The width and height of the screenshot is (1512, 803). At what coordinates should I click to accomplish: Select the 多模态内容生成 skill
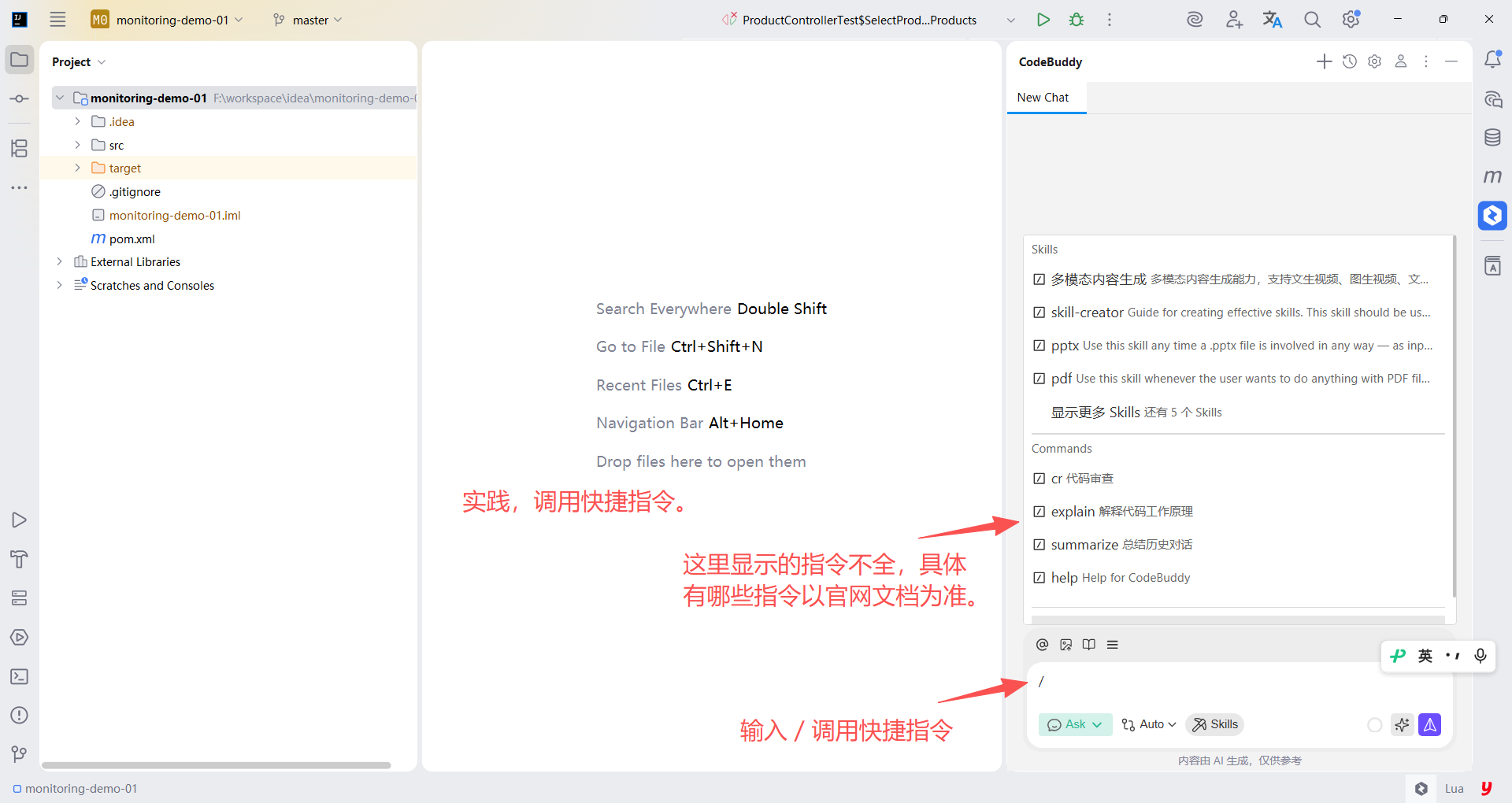(x=1238, y=279)
